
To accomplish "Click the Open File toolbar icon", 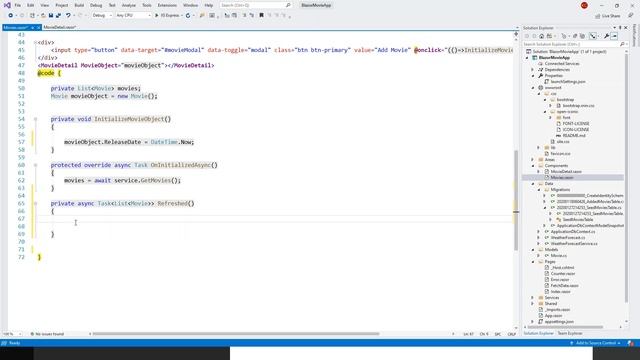I will coord(43,16).
